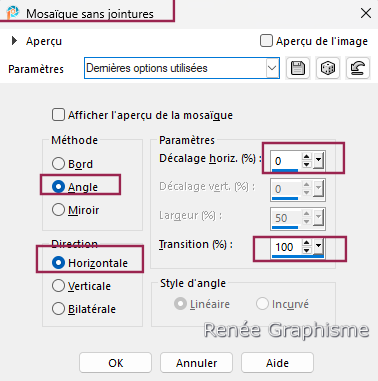
Task: Decrease Transition value with down arrow
Action: [307, 250]
